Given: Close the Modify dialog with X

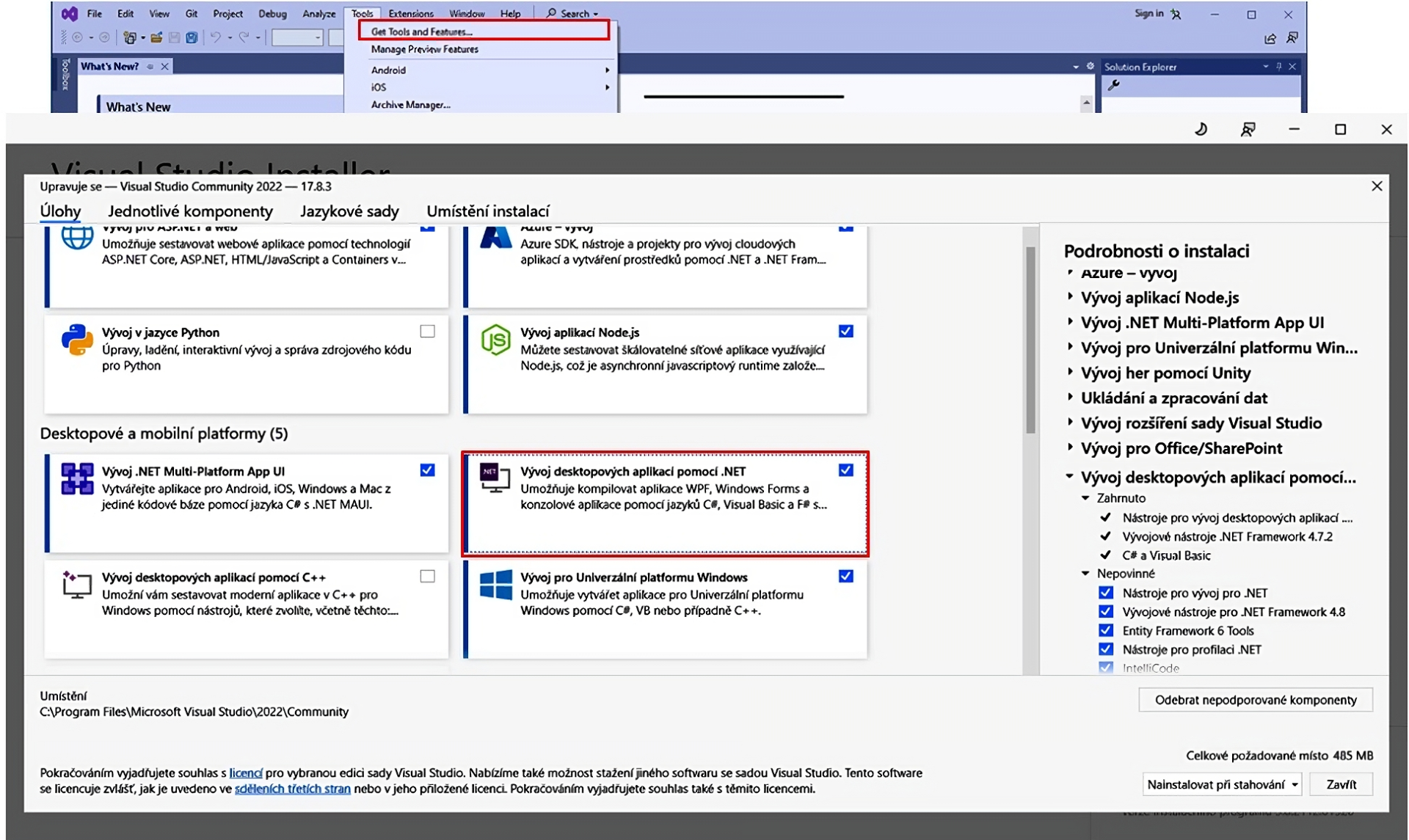Looking at the screenshot, I should [x=1377, y=186].
